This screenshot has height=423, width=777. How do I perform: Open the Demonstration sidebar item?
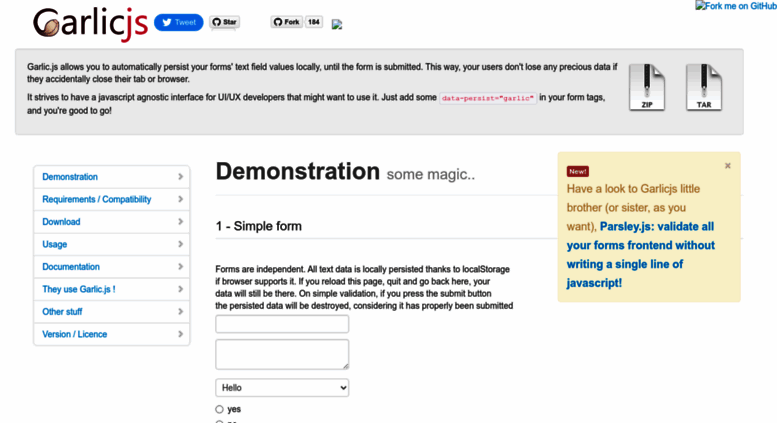[x=111, y=177]
